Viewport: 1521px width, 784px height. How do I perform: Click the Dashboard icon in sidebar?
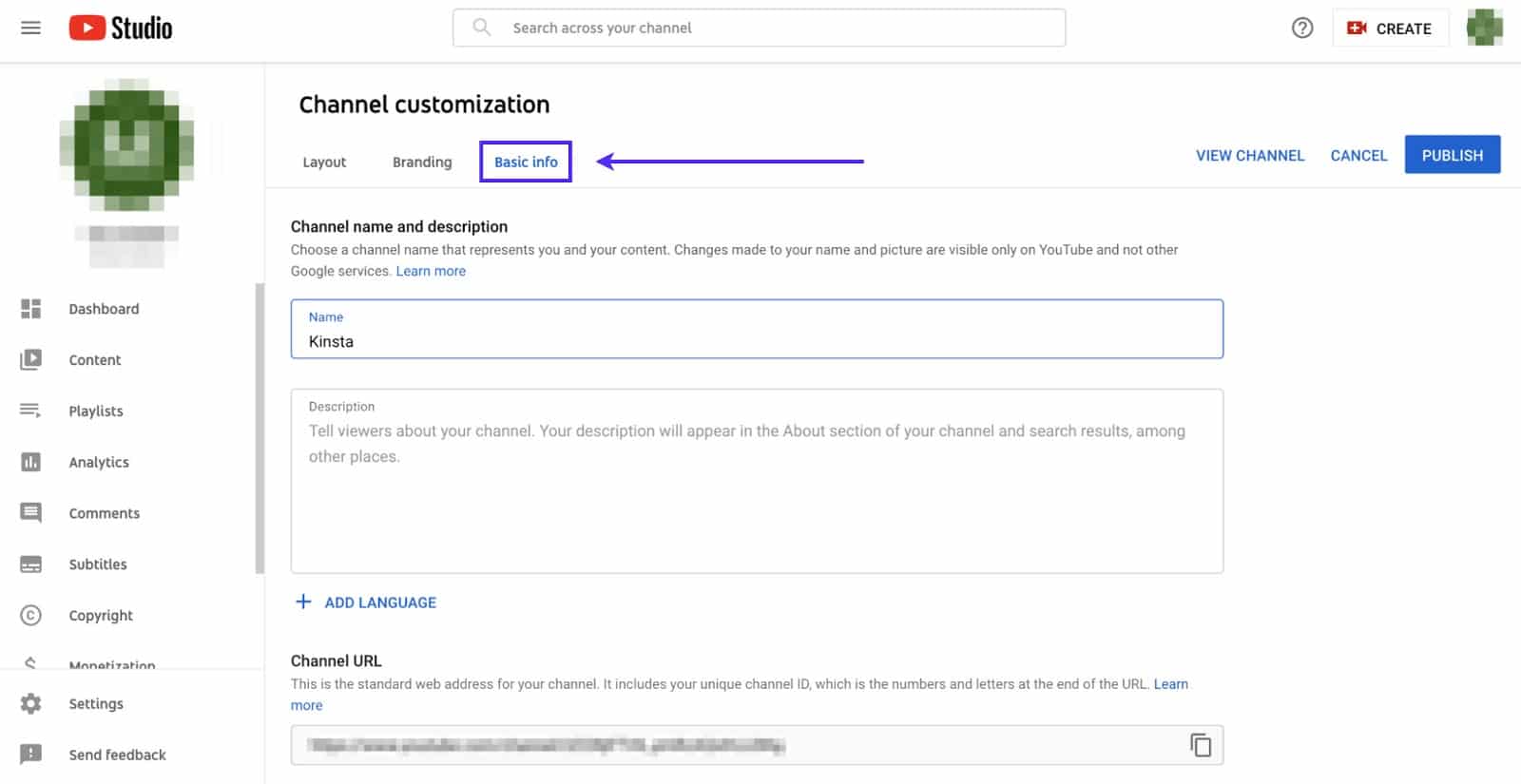(x=30, y=309)
